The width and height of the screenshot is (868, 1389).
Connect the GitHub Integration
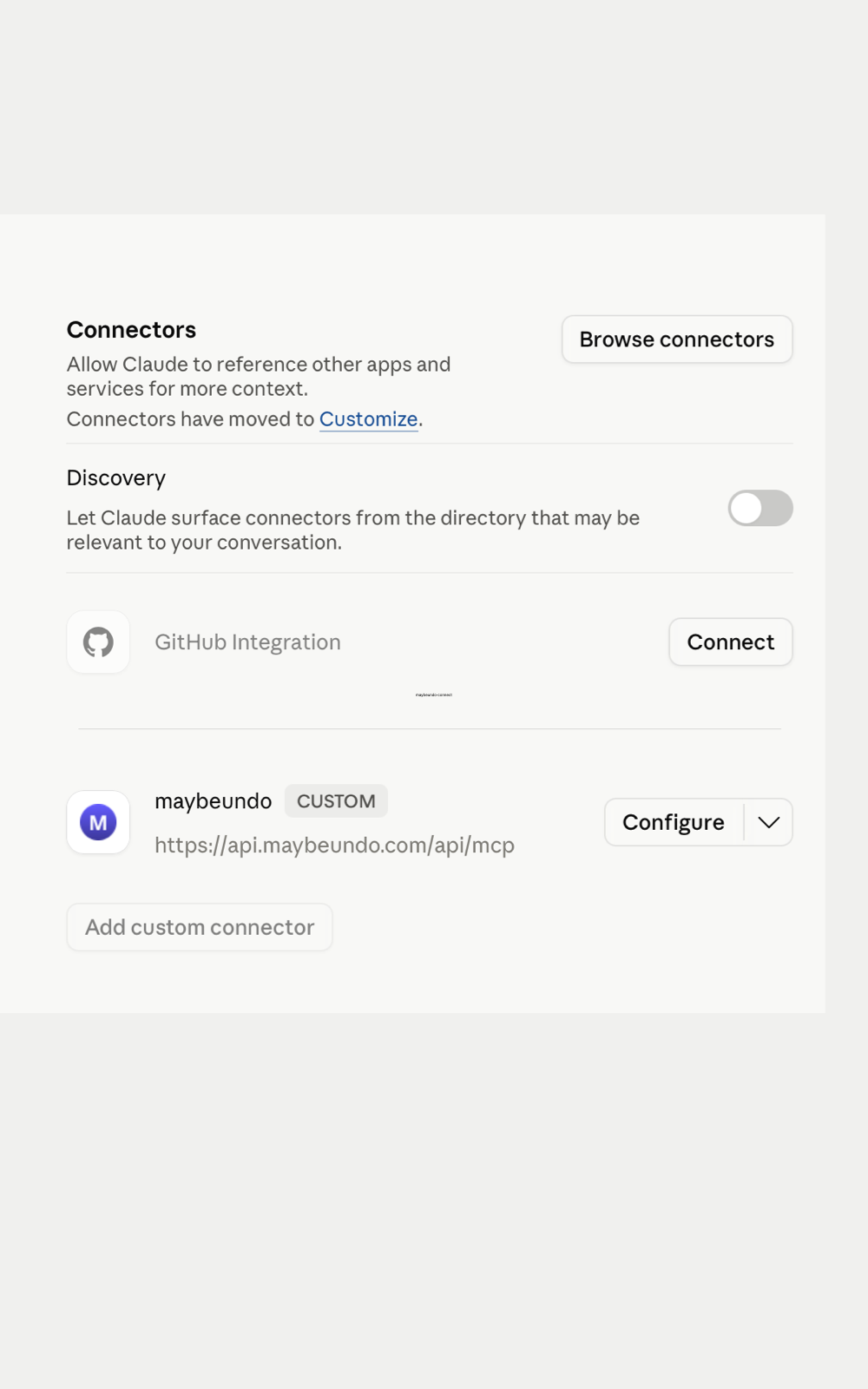pos(731,642)
